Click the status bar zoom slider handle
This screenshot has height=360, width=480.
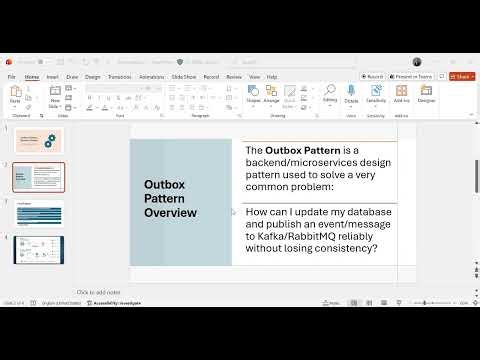click(x=424, y=303)
